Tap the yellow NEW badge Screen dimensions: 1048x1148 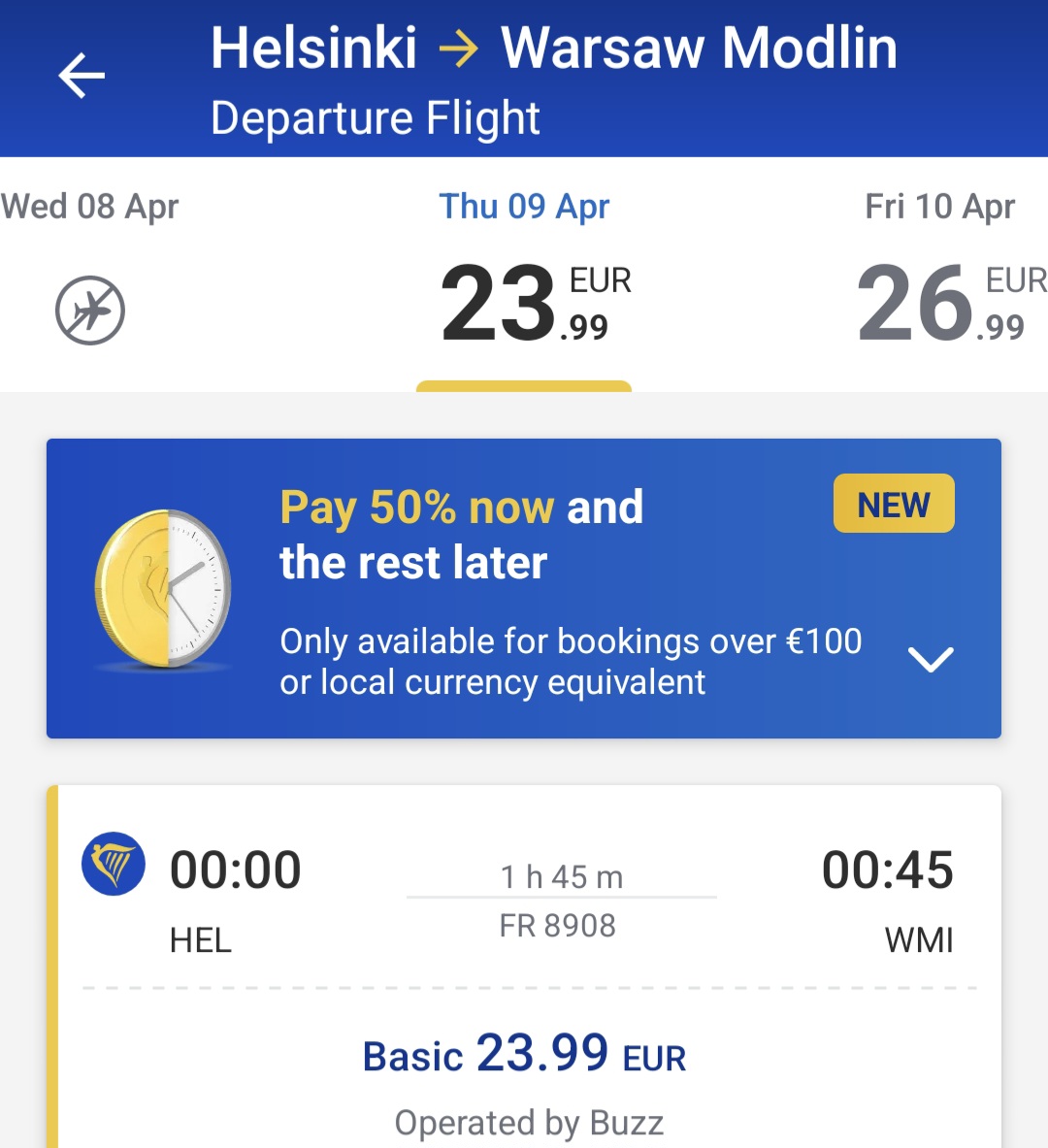tap(894, 504)
